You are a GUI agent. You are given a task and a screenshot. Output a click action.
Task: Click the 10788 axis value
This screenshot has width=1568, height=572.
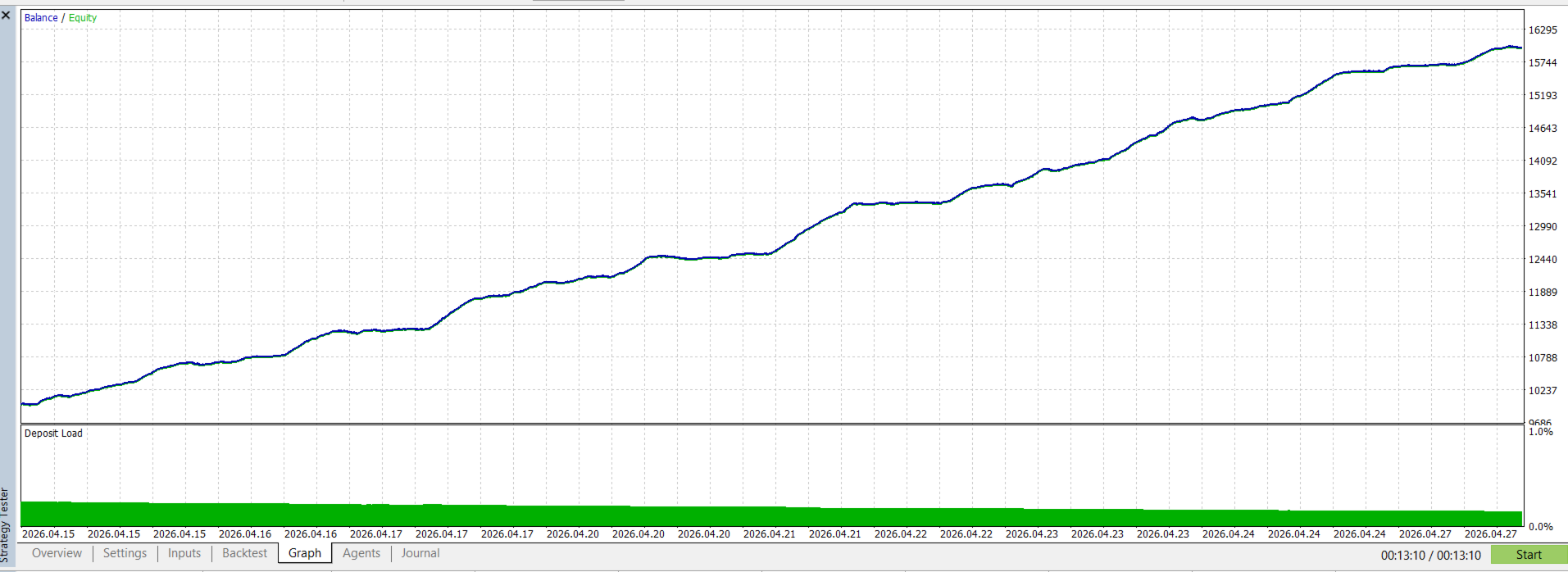click(x=1543, y=357)
